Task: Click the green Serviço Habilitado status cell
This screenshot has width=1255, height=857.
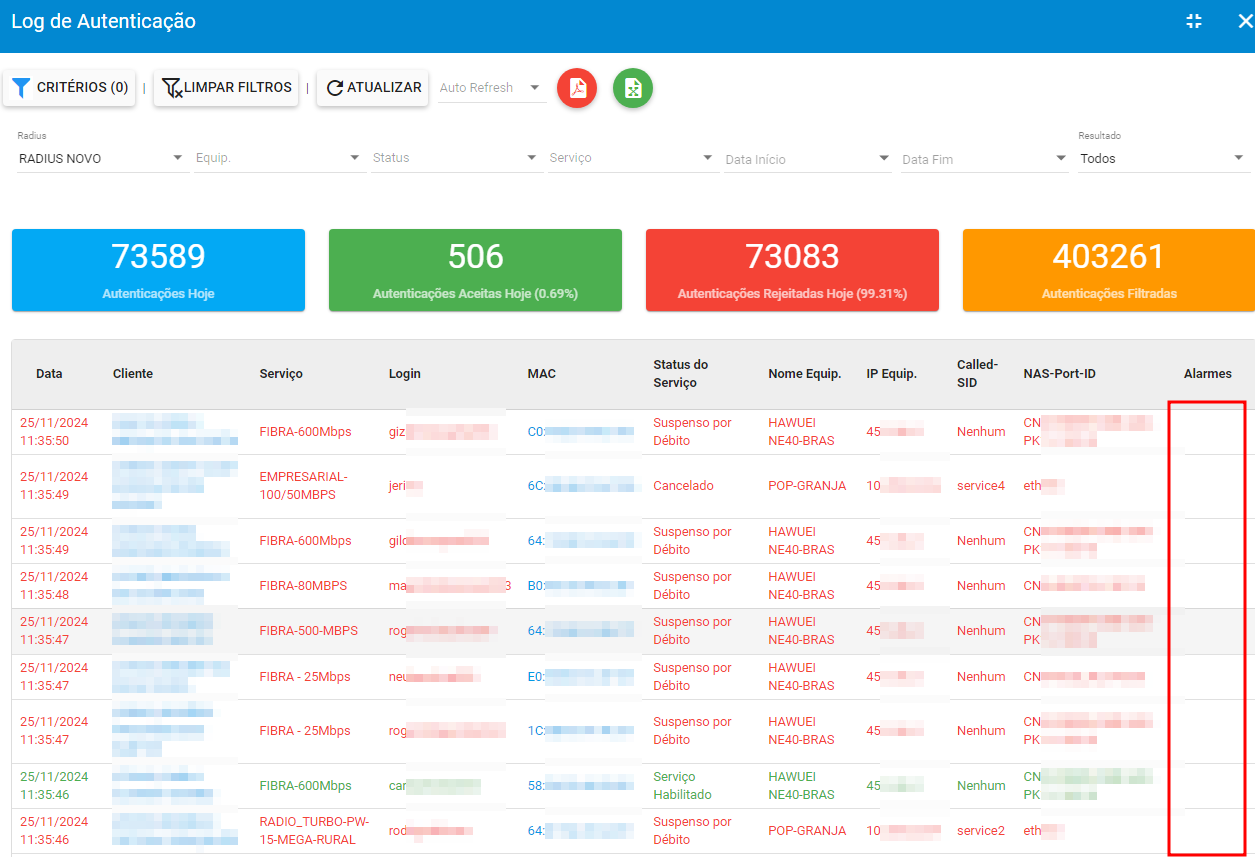Action: tap(683, 786)
